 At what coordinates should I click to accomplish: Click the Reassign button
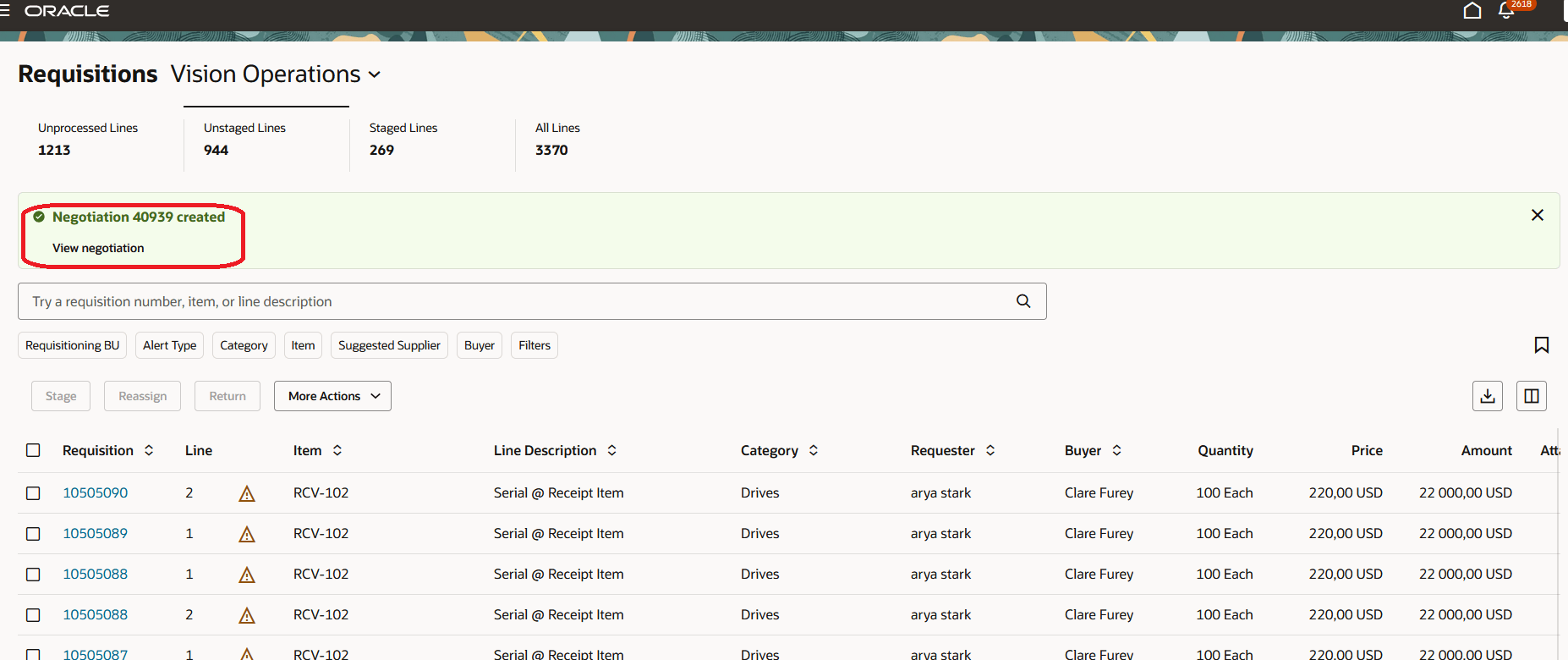point(142,396)
